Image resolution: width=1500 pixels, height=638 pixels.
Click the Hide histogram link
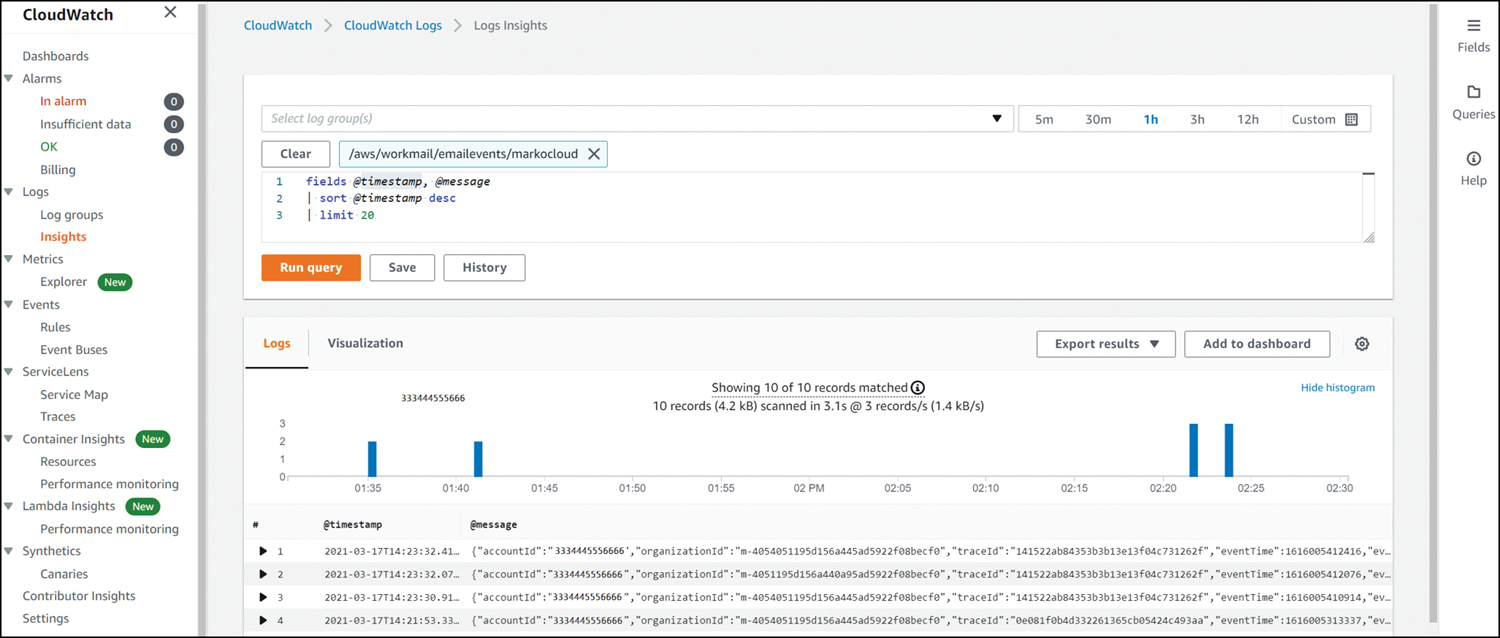click(x=1337, y=387)
